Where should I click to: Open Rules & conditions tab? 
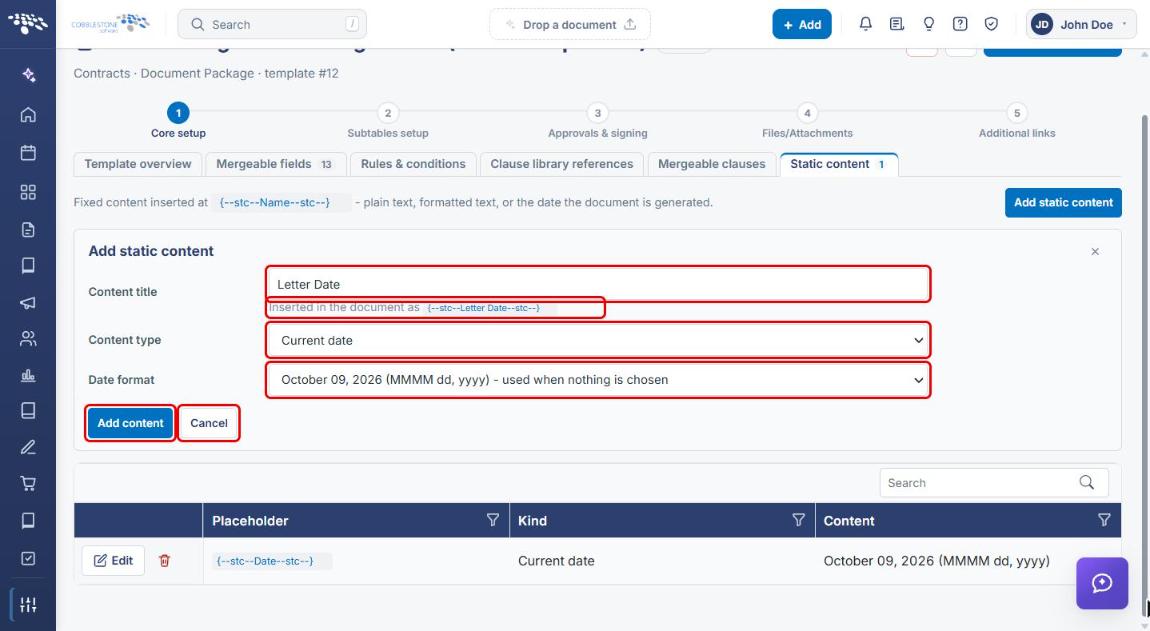(413, 164)
